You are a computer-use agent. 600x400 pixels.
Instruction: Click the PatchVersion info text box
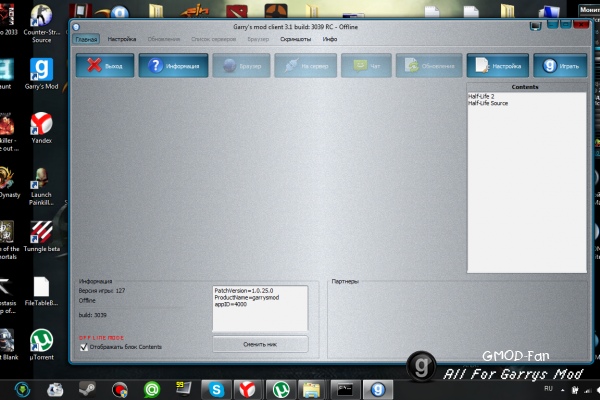[260, 308]
